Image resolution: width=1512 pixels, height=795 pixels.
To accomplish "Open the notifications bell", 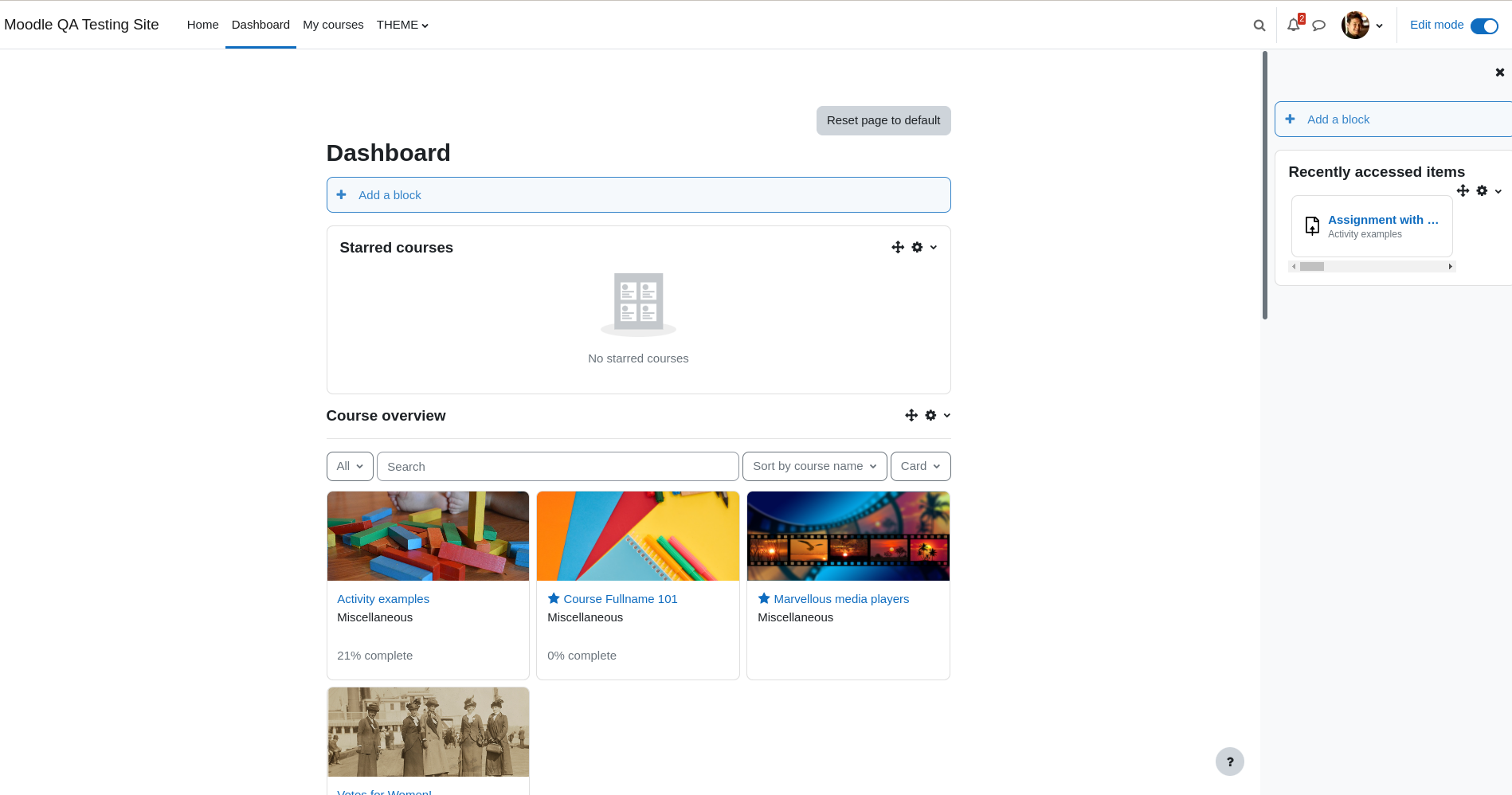I will pos(1294,25).
